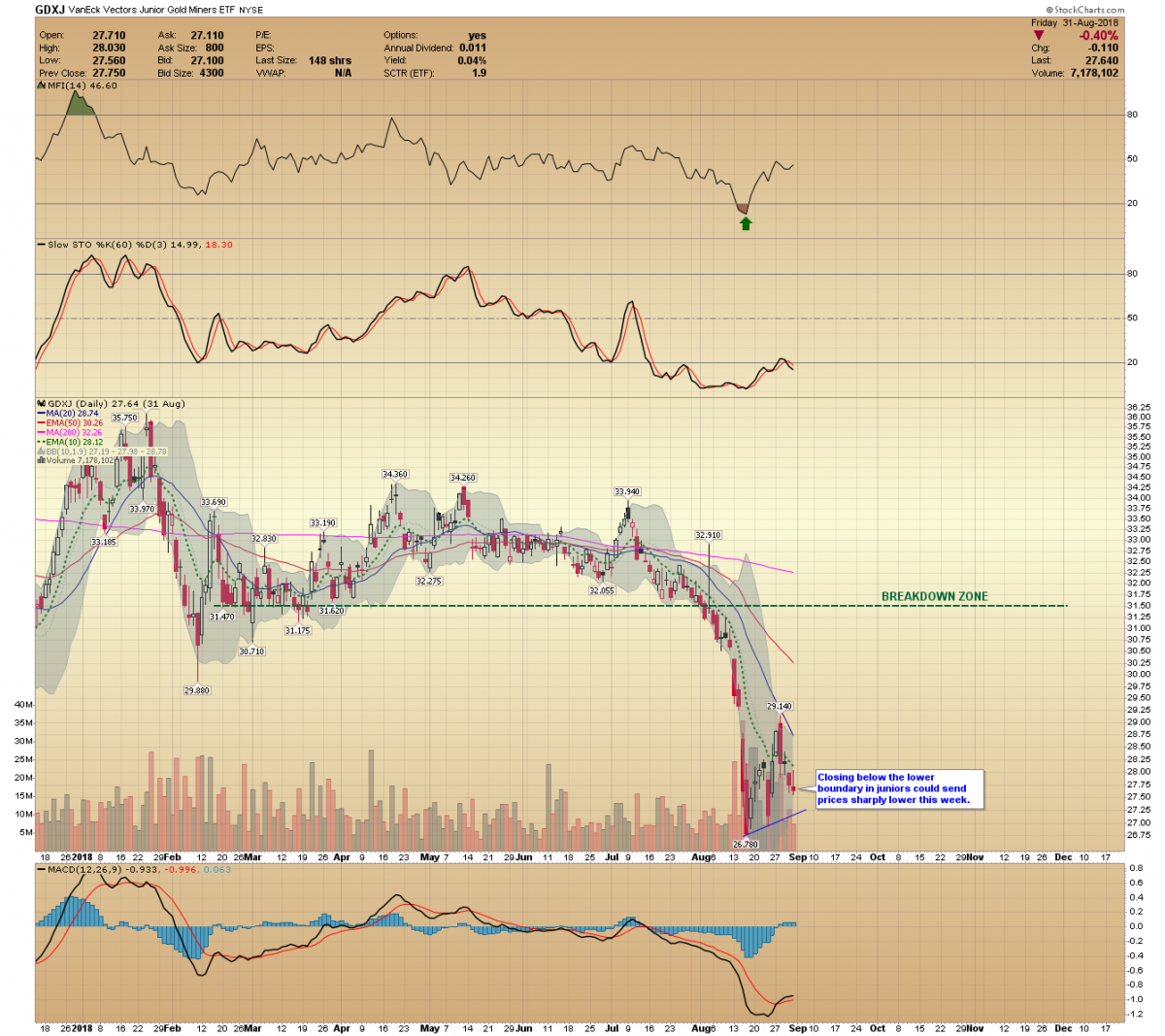The height and width of the screenshot is (1036, 1165).
Task: Select the green dashed EMA(10) legend entry
Action: click(78, 442)
